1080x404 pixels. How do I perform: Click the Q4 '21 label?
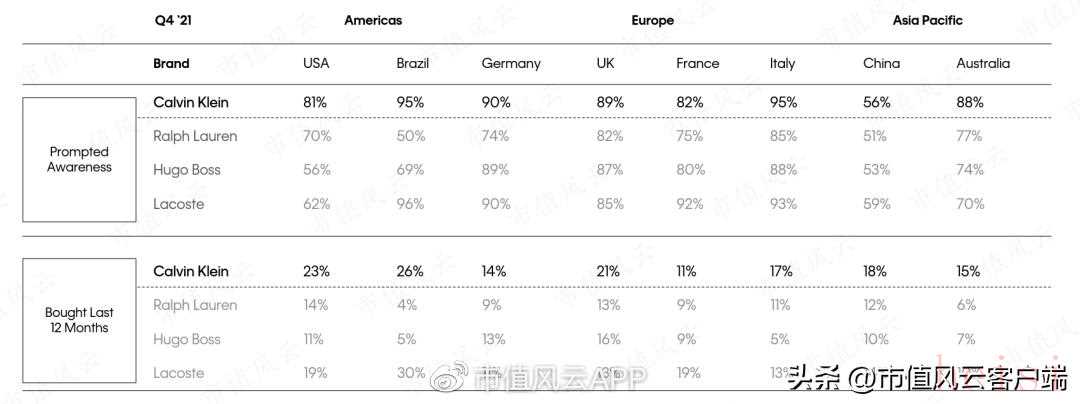click(173, 20)
